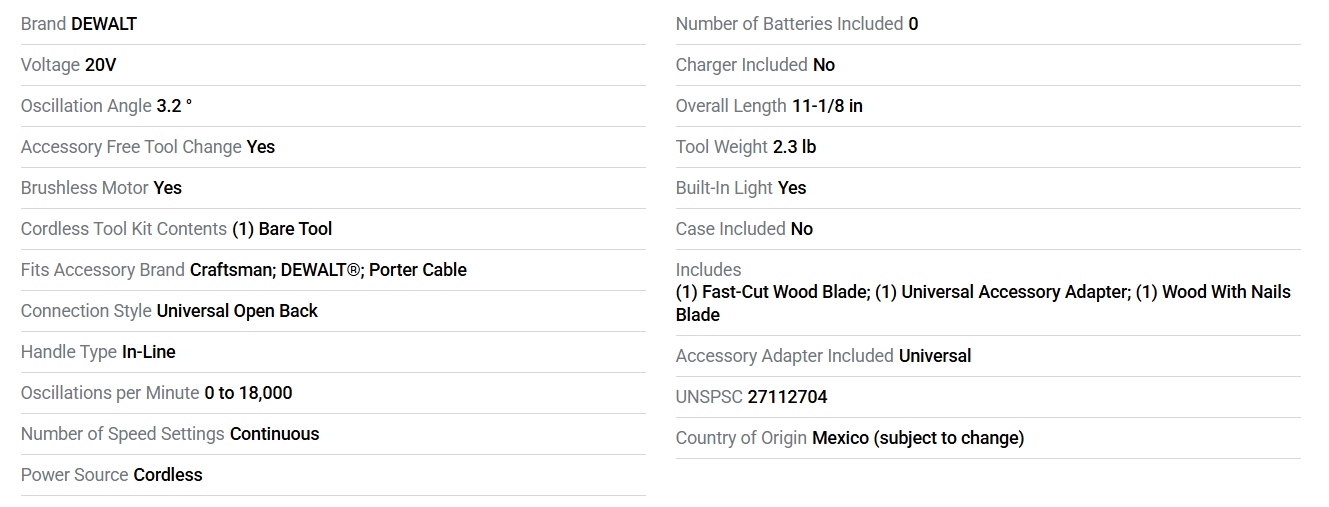Click the In-Line handle type value

[149, 352]
